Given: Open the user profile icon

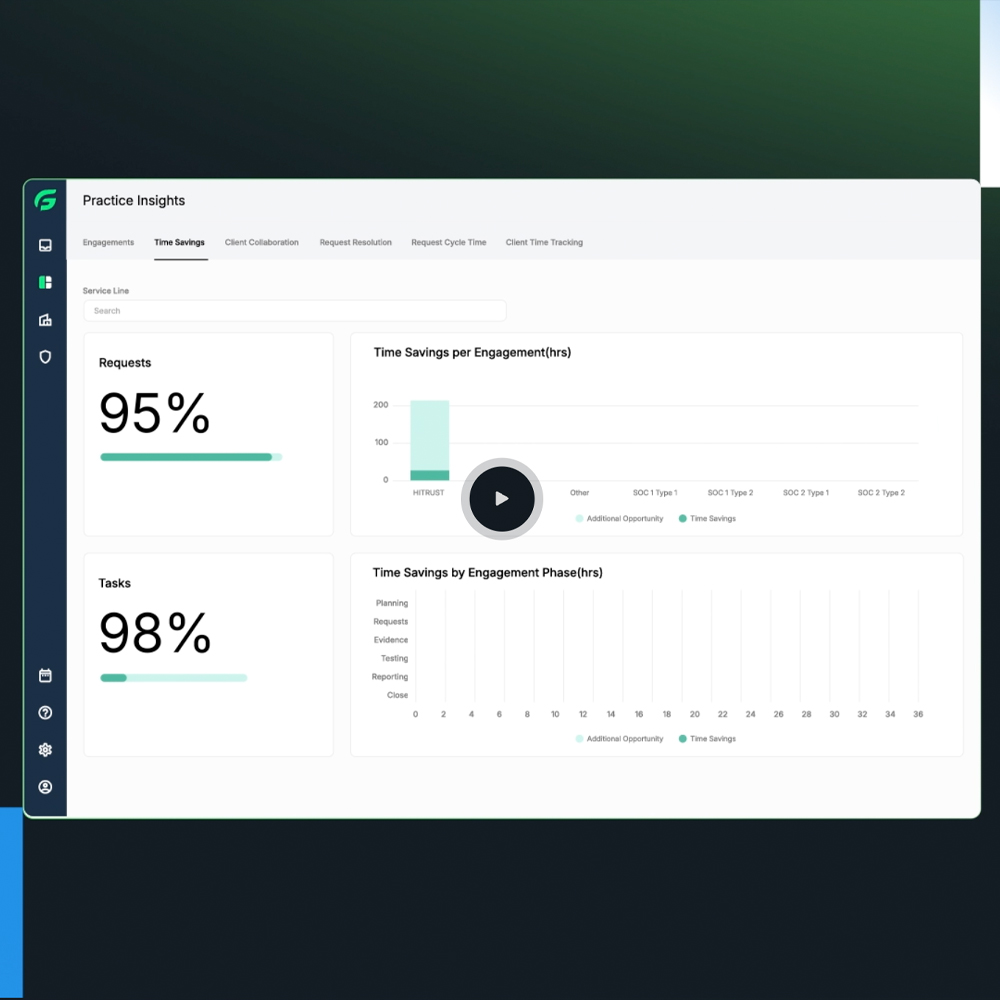Looking at the screenshot, I should click(x=45, y=787).
